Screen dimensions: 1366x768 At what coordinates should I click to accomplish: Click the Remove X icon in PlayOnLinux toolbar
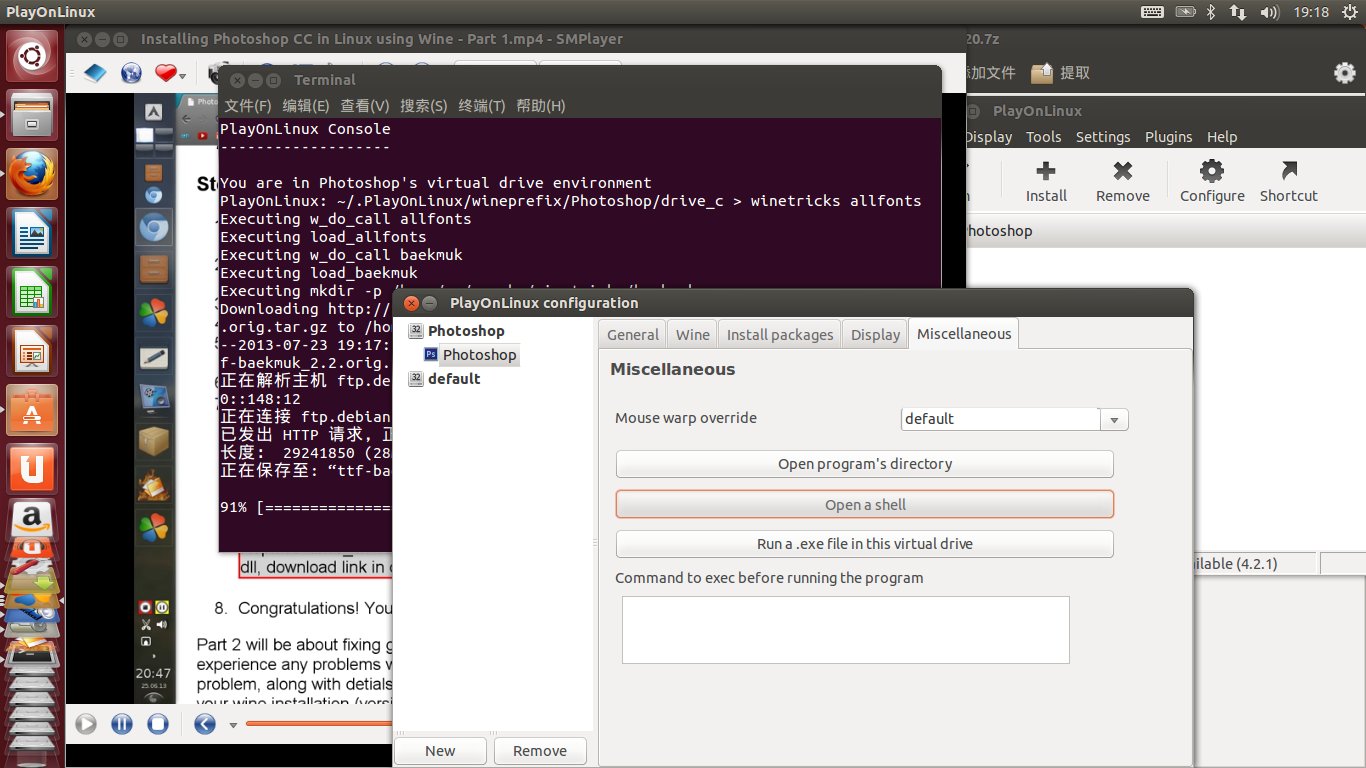coord(1123,171)
